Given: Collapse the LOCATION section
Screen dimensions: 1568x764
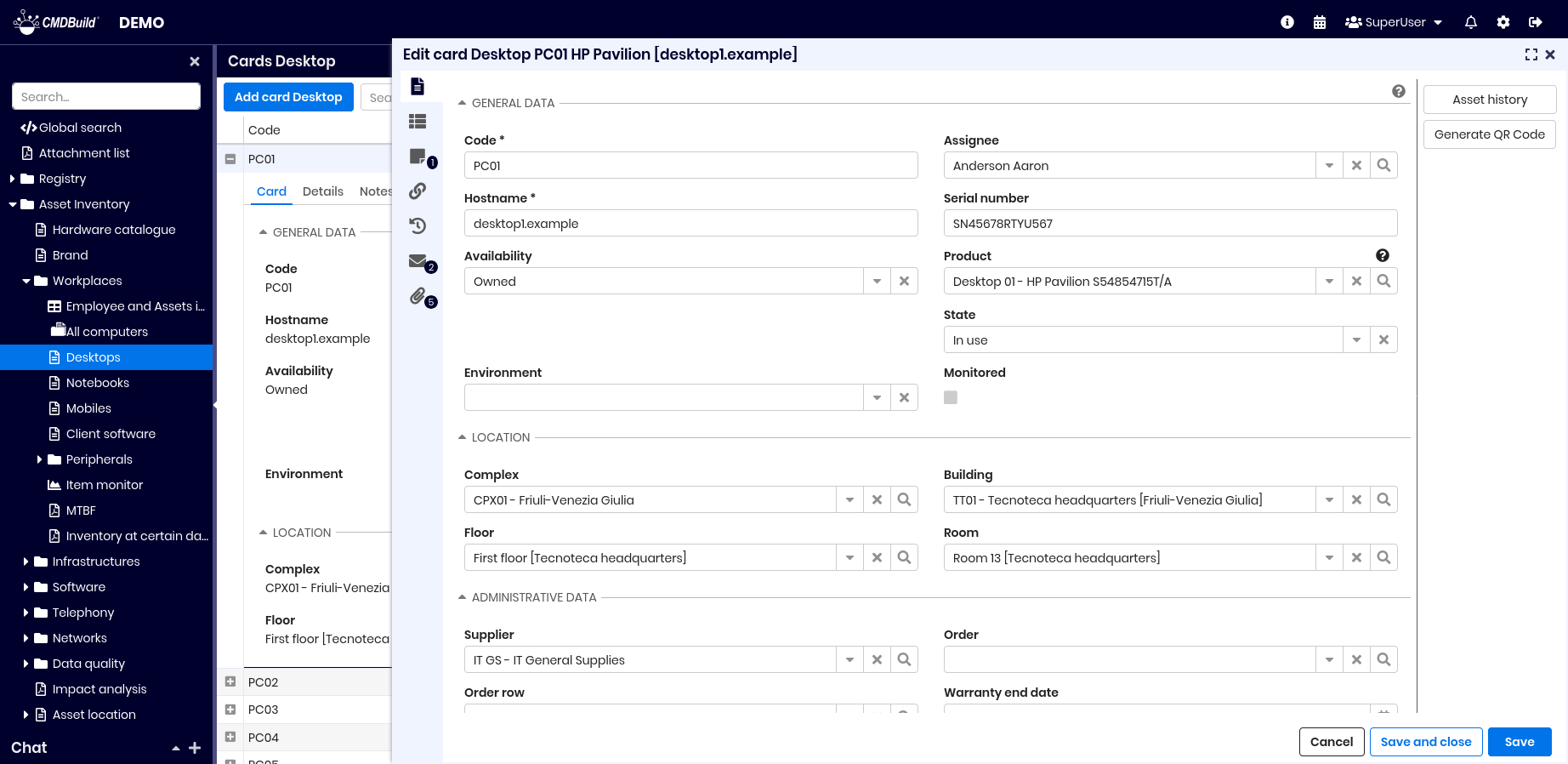Looking at the screenshot, I should (x=463, y=437).
